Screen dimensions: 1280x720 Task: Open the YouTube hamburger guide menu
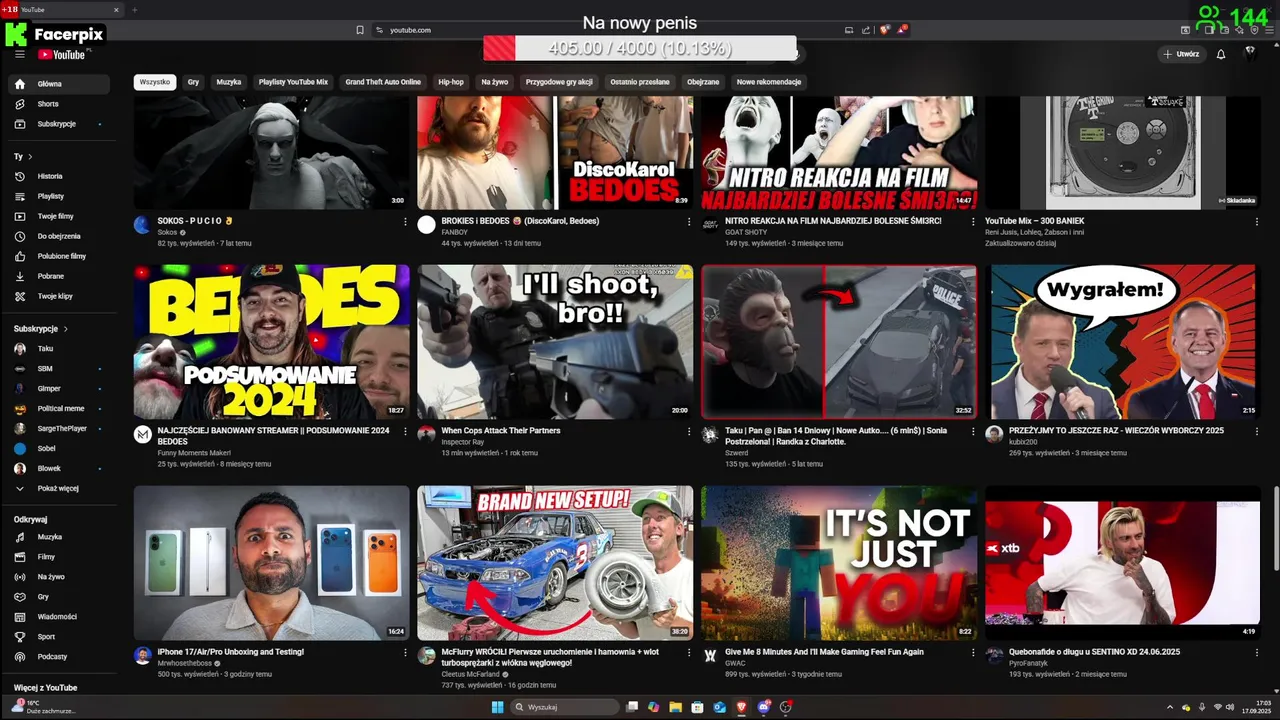click(x=19, y=54)
